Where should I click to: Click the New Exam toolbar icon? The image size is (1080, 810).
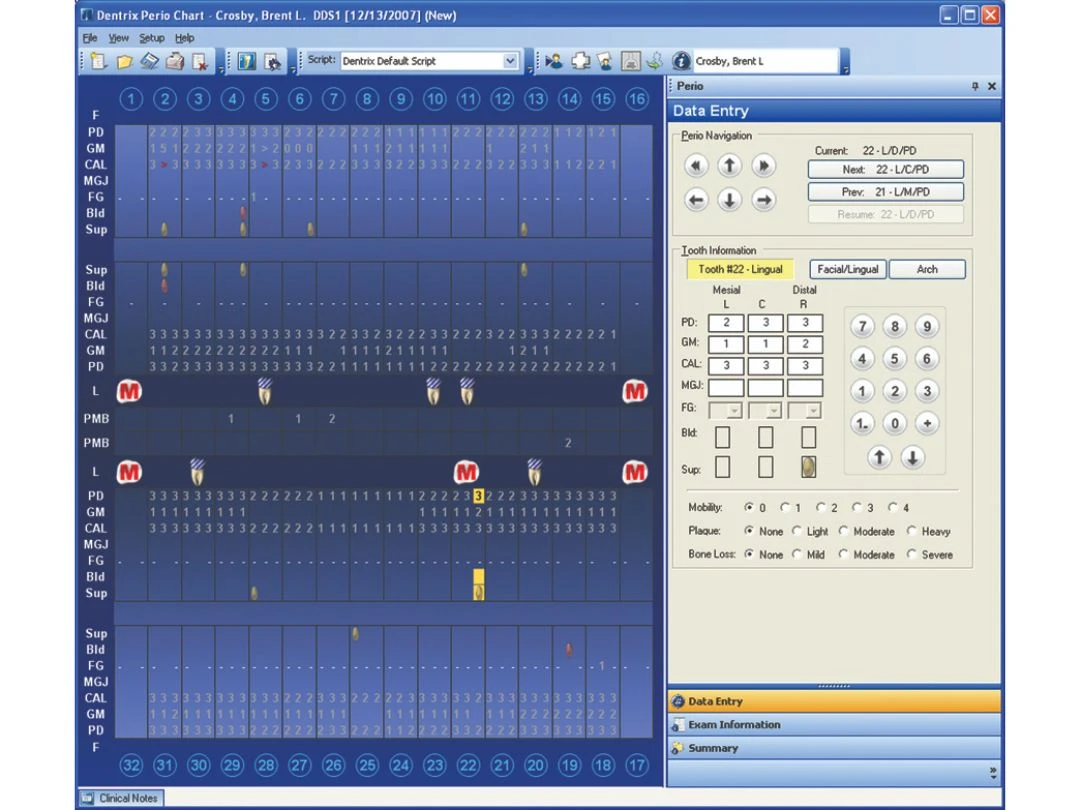pyautogui.click(x=98, y=61)
